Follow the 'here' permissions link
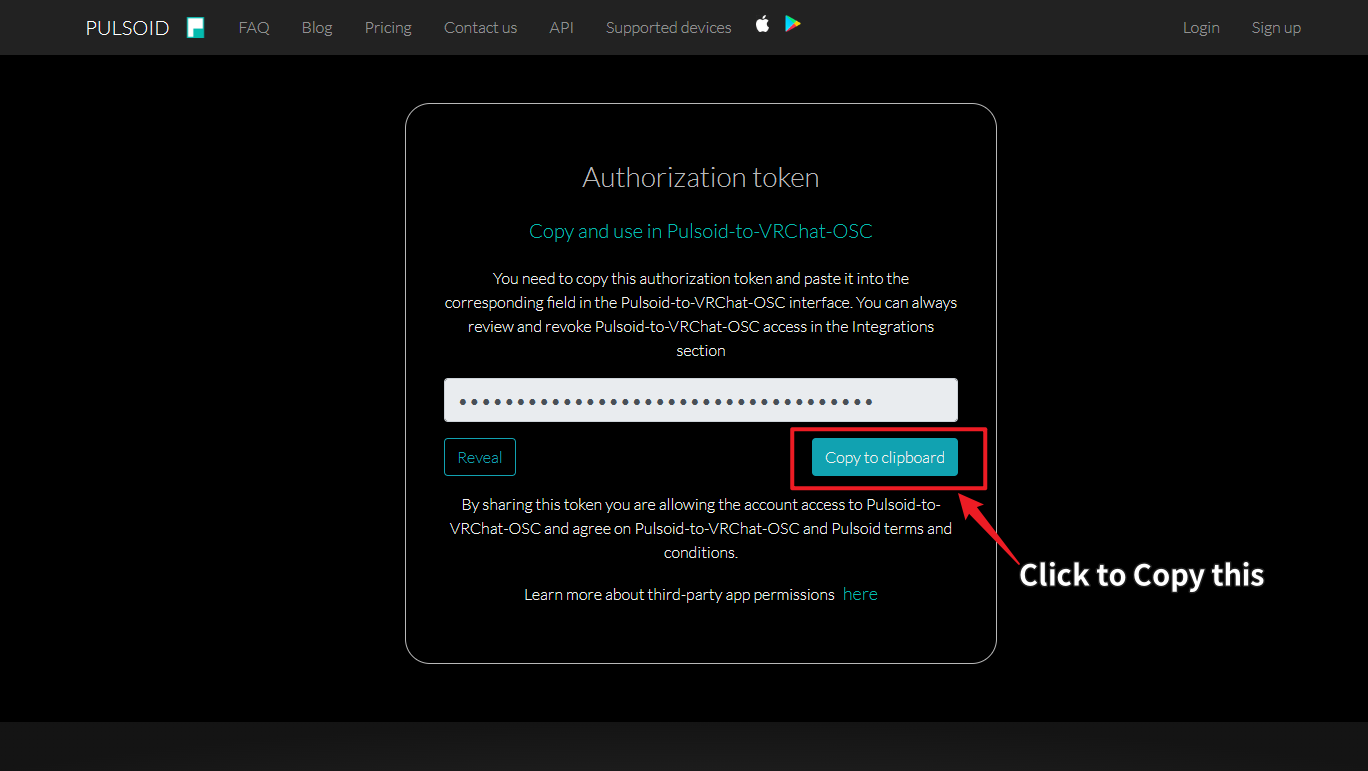The image size is (1368, 771). (860, 594)
